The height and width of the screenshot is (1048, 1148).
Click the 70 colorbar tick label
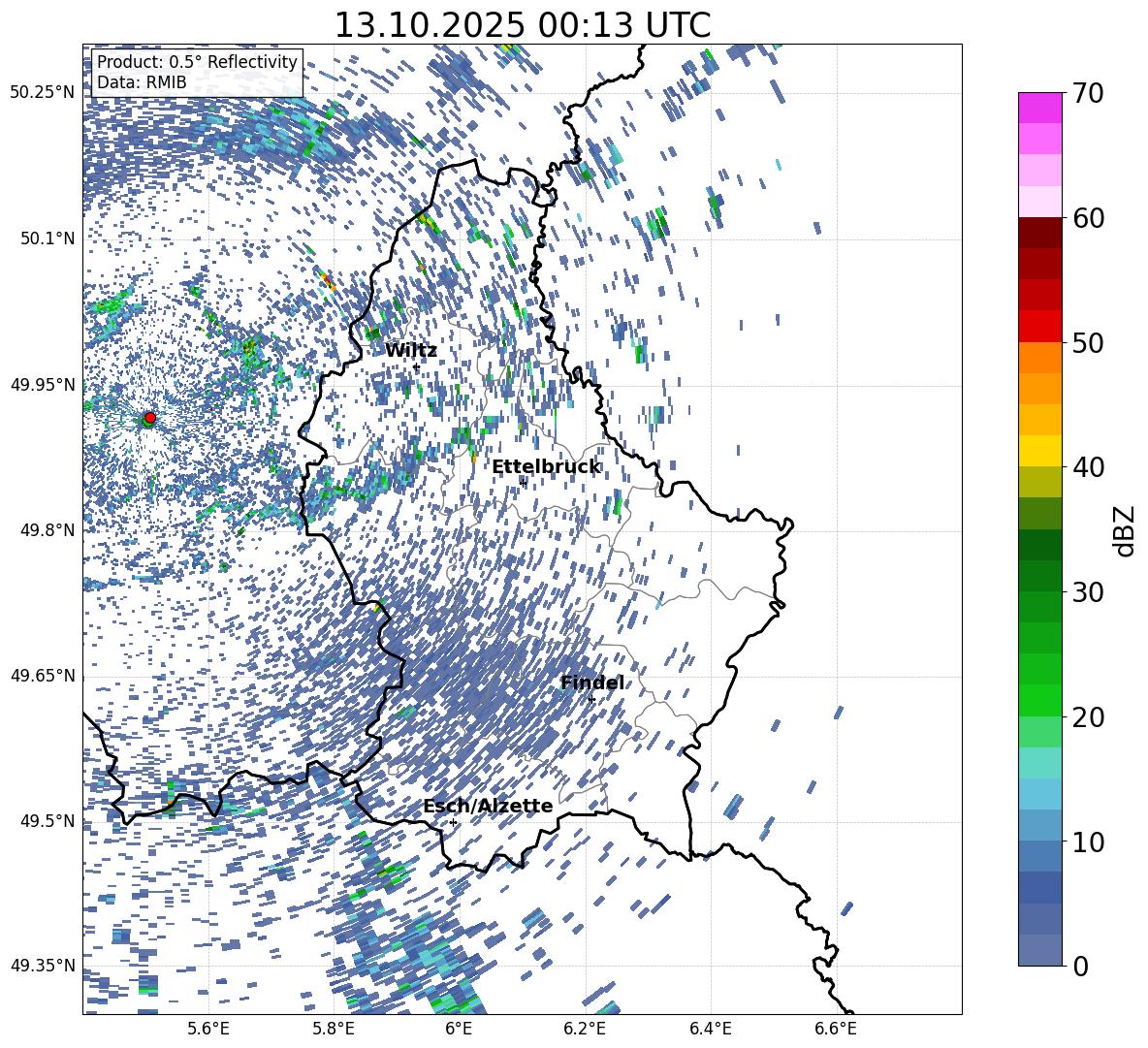pyautogui.click(x=1088, y=94)
